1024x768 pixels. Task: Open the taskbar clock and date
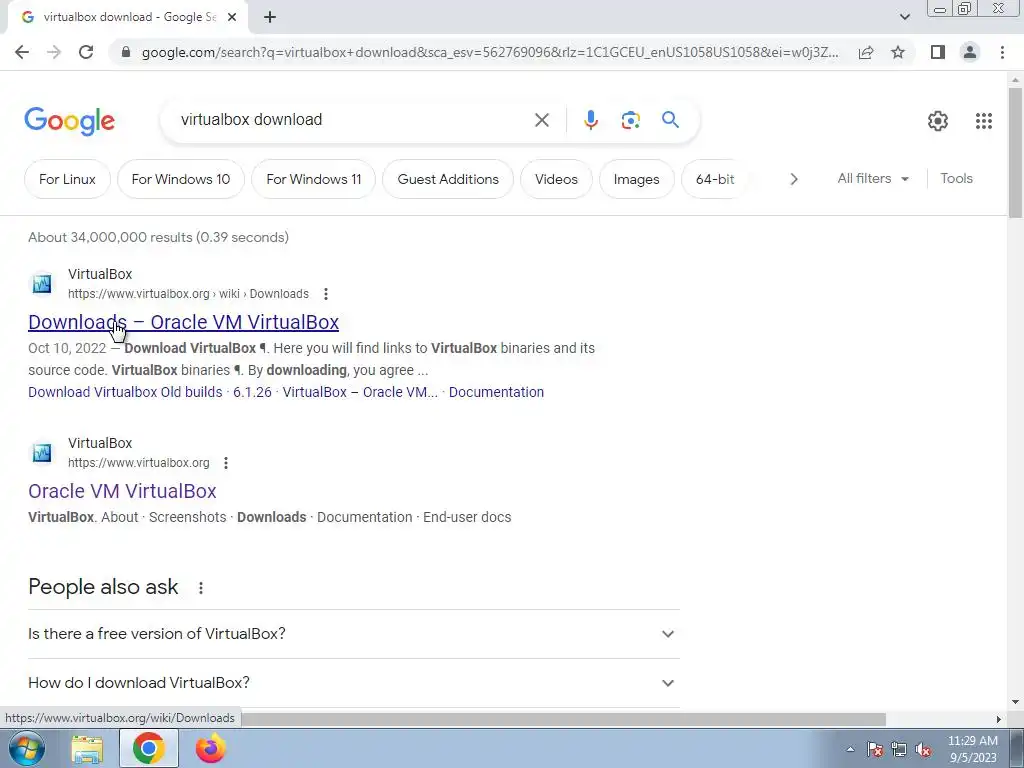click(972, 749)
